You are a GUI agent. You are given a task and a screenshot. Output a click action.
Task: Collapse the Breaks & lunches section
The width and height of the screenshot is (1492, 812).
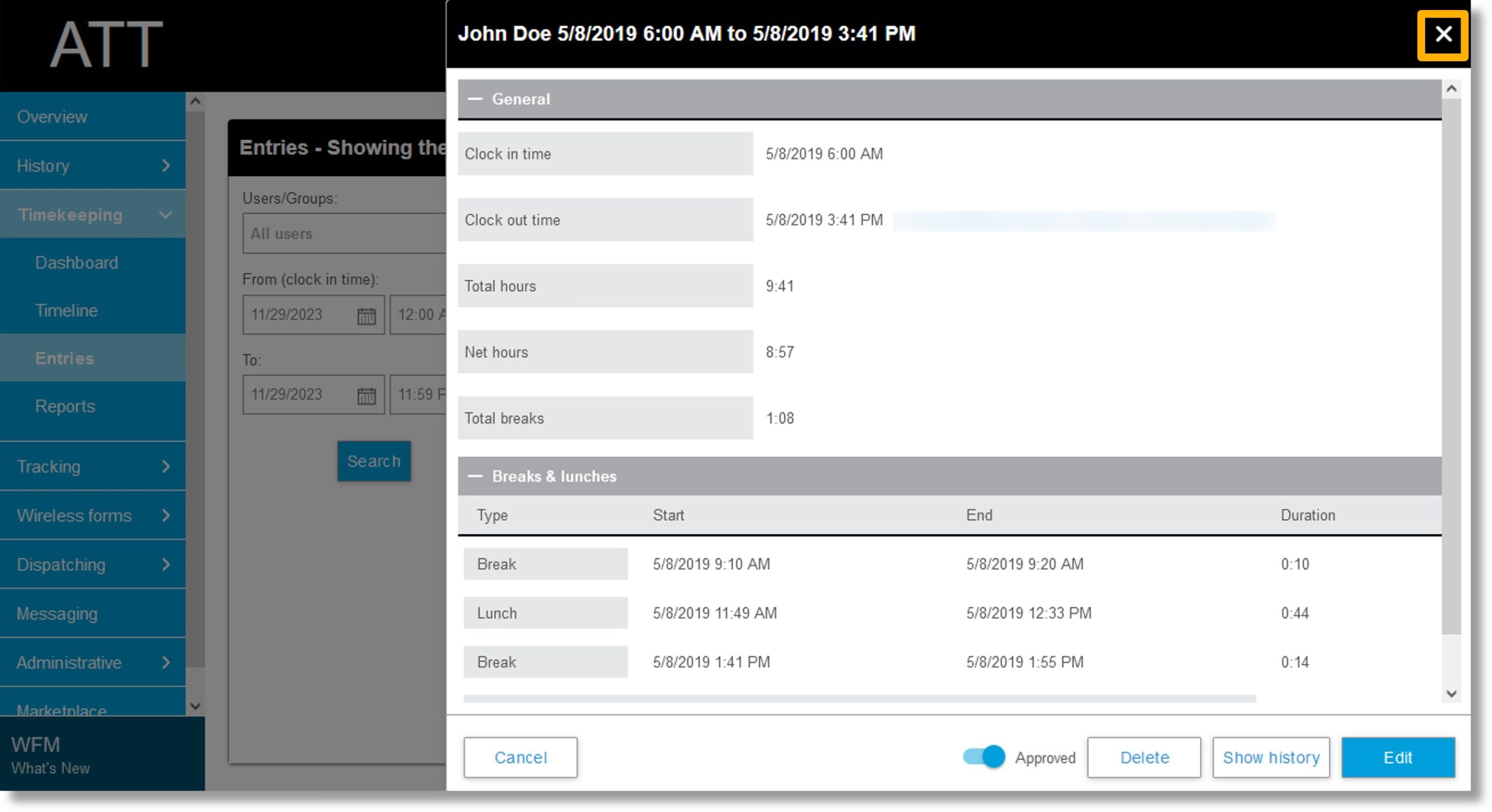tap(476, 476)
